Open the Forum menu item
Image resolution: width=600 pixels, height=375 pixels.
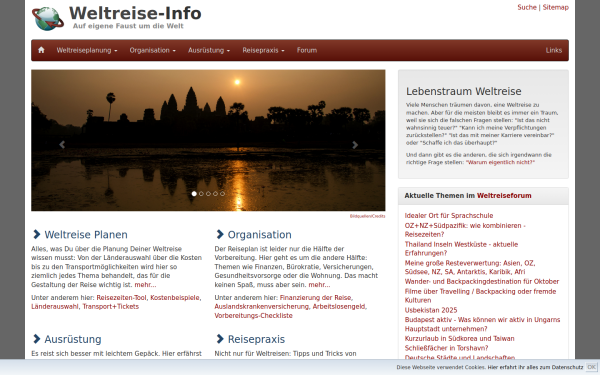point(307,50)
